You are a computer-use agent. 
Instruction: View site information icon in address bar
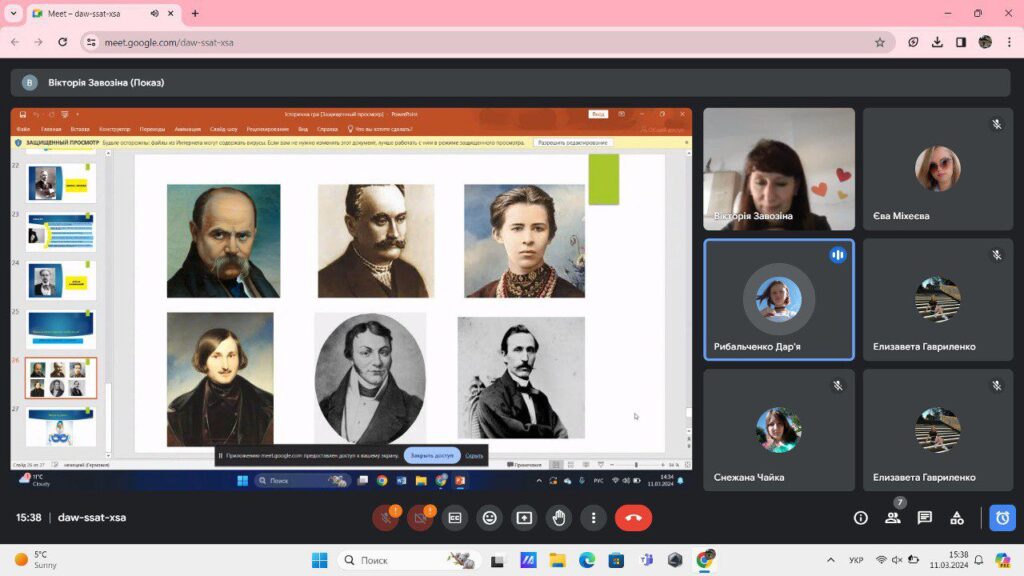(x=91, y=42)
